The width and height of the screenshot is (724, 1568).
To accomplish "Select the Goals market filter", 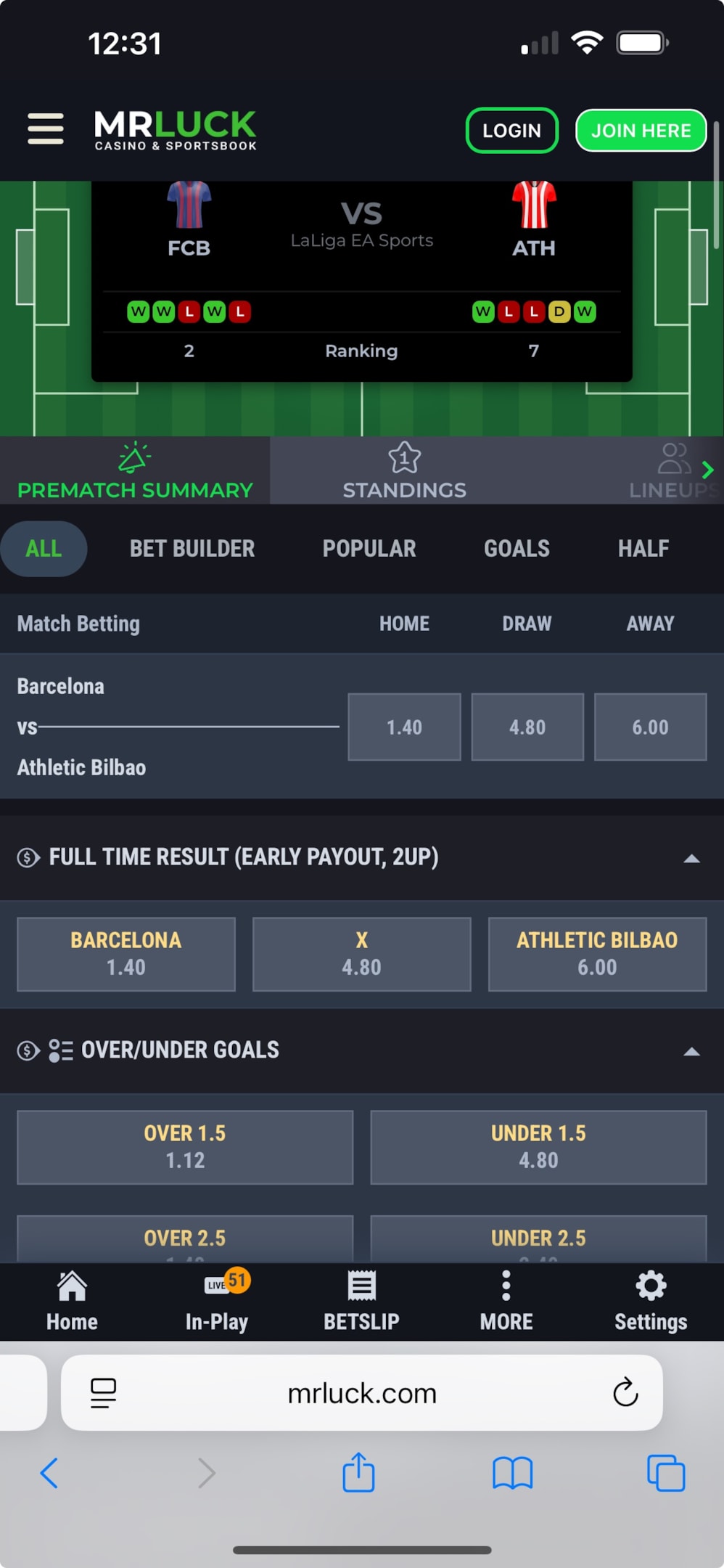I will tap(517, 549).
